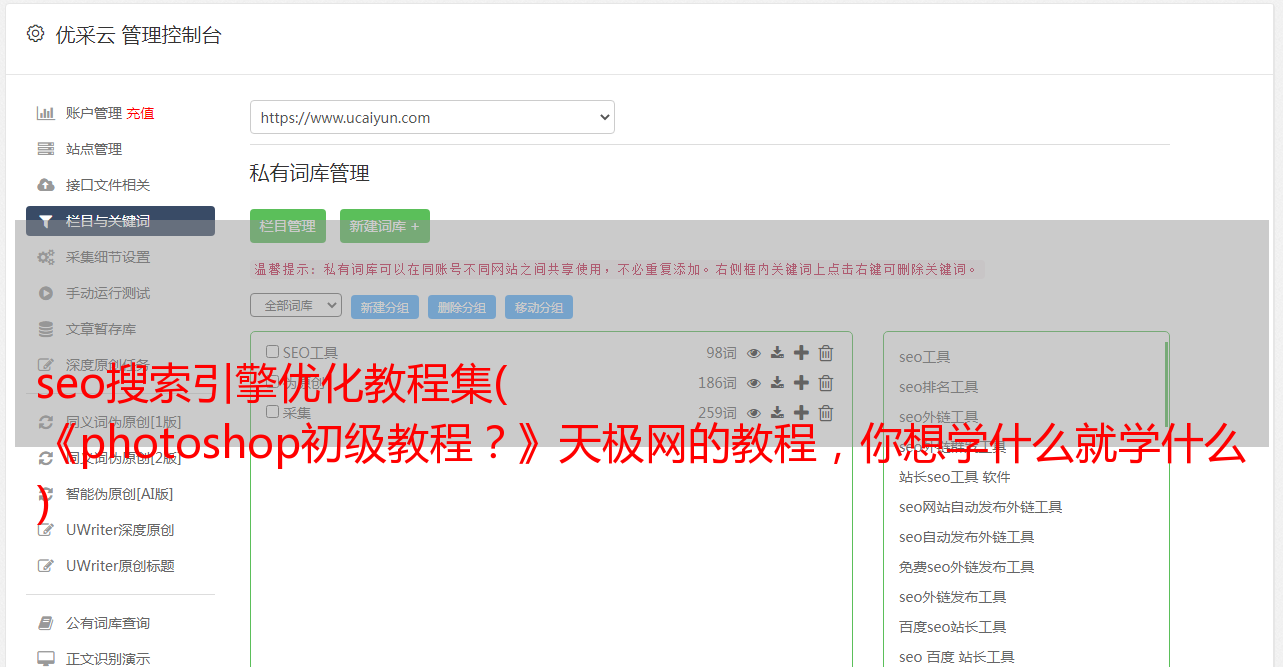Viewport: 1283px width, 667px height.
Task: Click the keyword 百度seo站长工具
Action: tap(953, 627)
